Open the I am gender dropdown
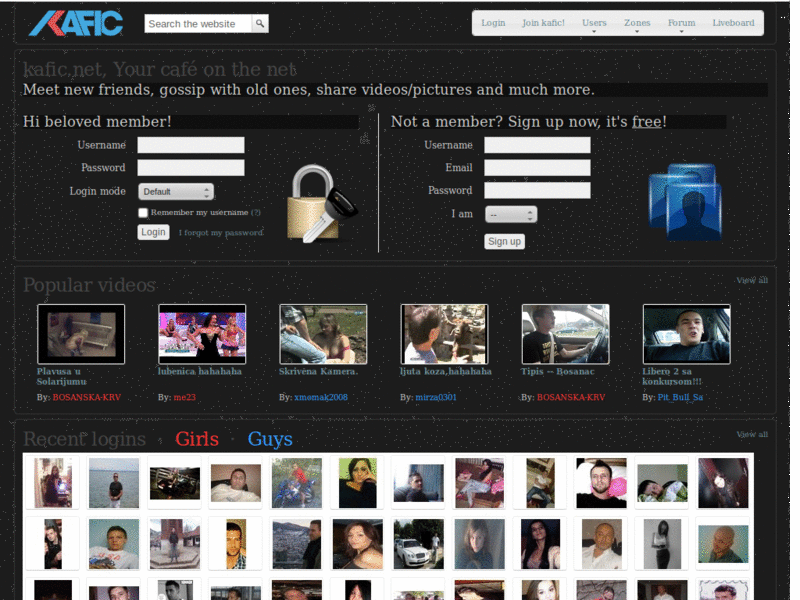 [511, 215]
